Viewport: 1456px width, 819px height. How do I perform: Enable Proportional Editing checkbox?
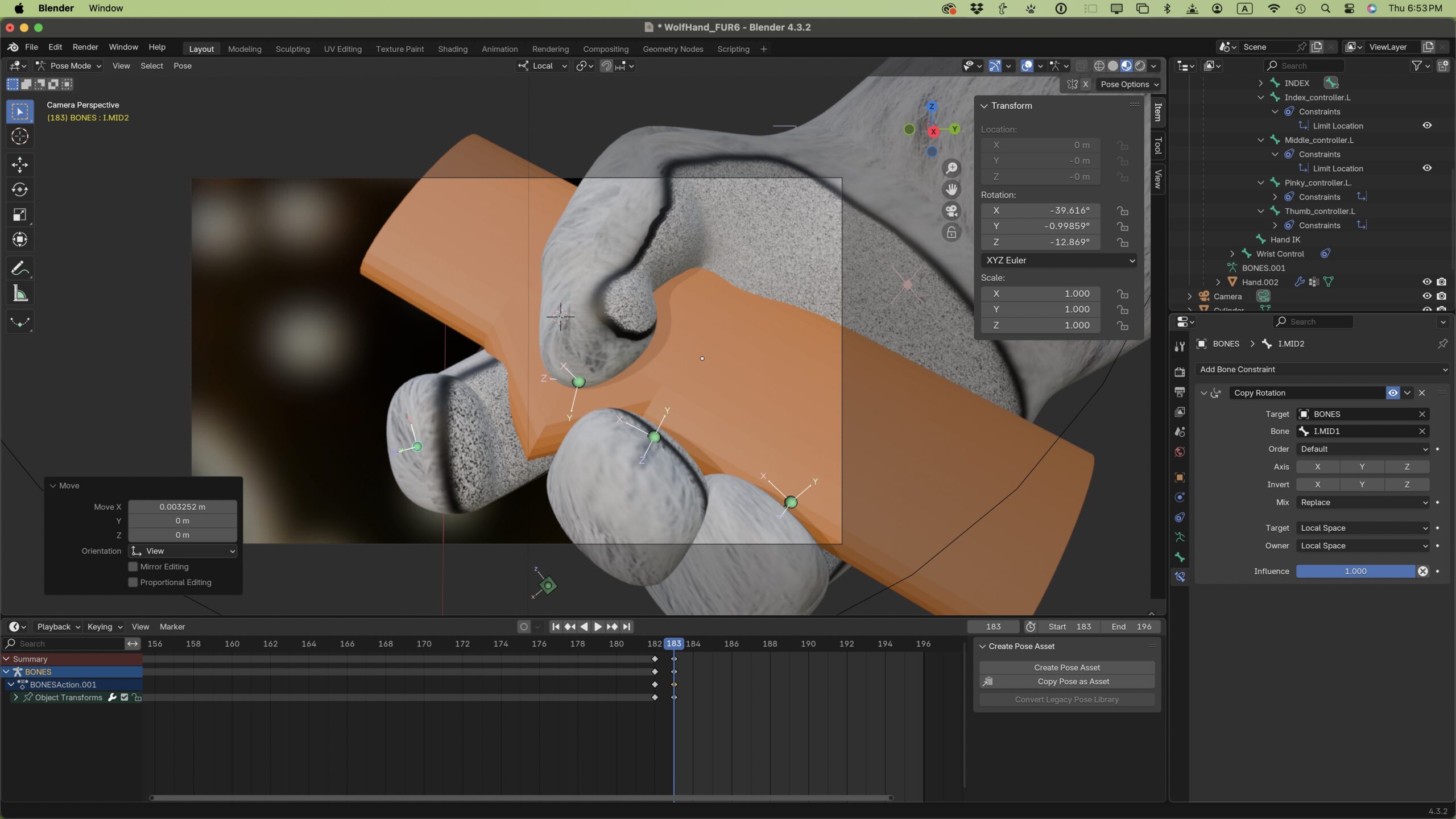[132, 582]
